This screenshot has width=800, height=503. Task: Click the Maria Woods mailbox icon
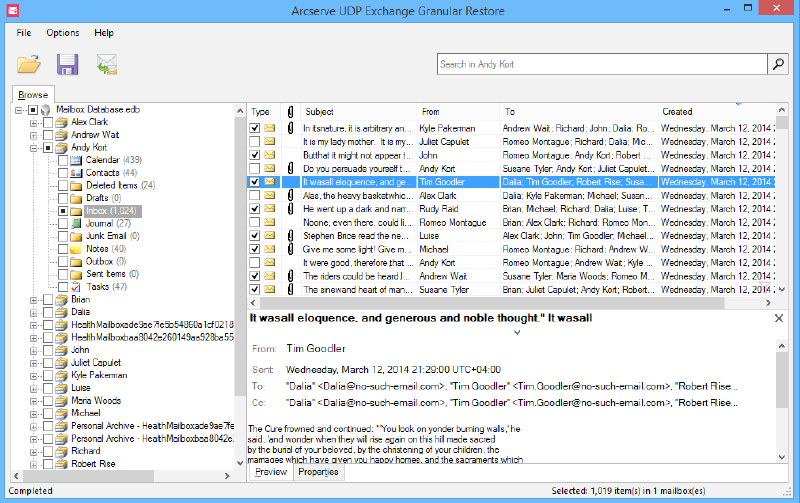tap(61, 401)
